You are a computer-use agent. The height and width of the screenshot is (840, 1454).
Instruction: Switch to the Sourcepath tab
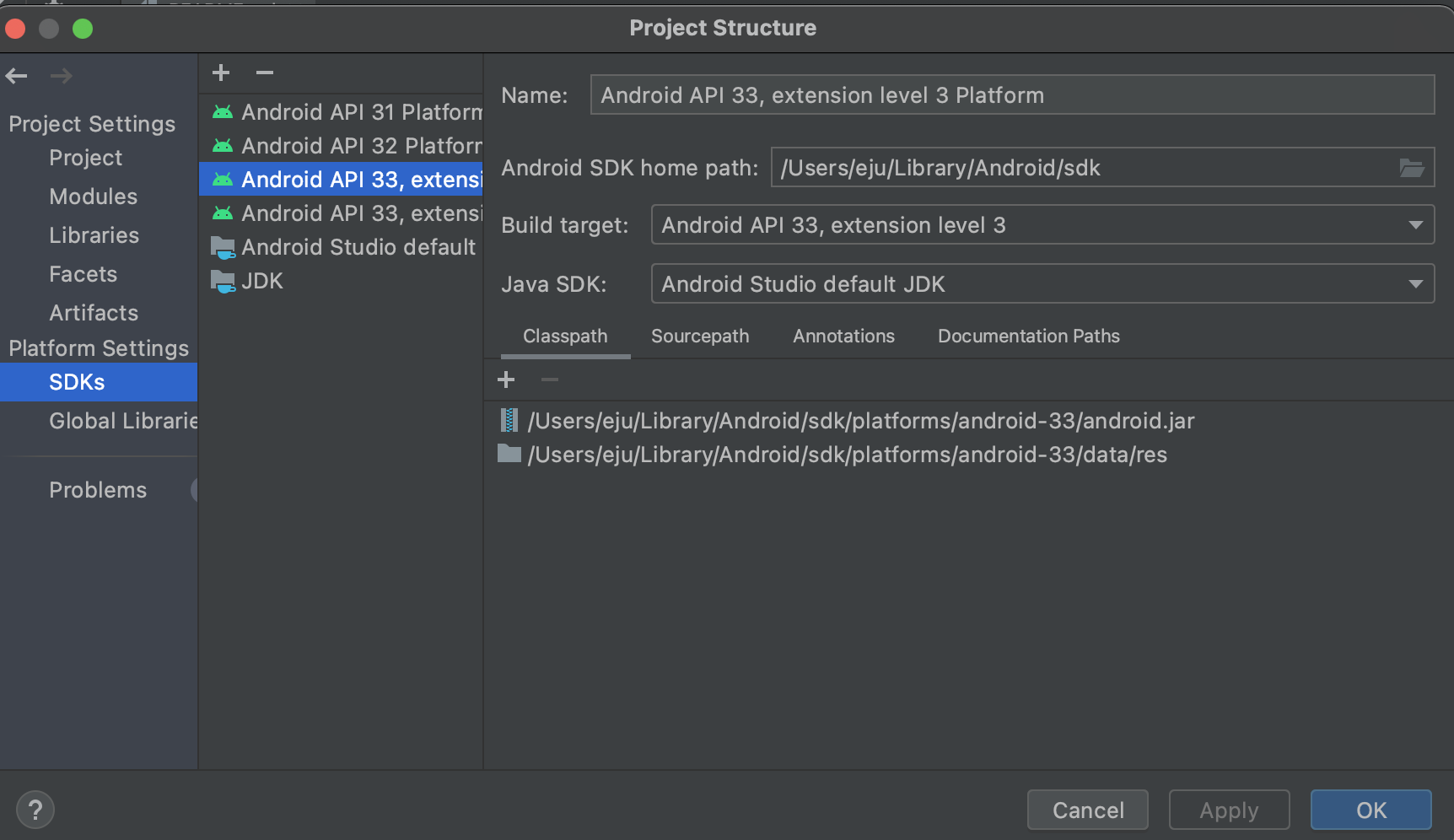[700, 336]
